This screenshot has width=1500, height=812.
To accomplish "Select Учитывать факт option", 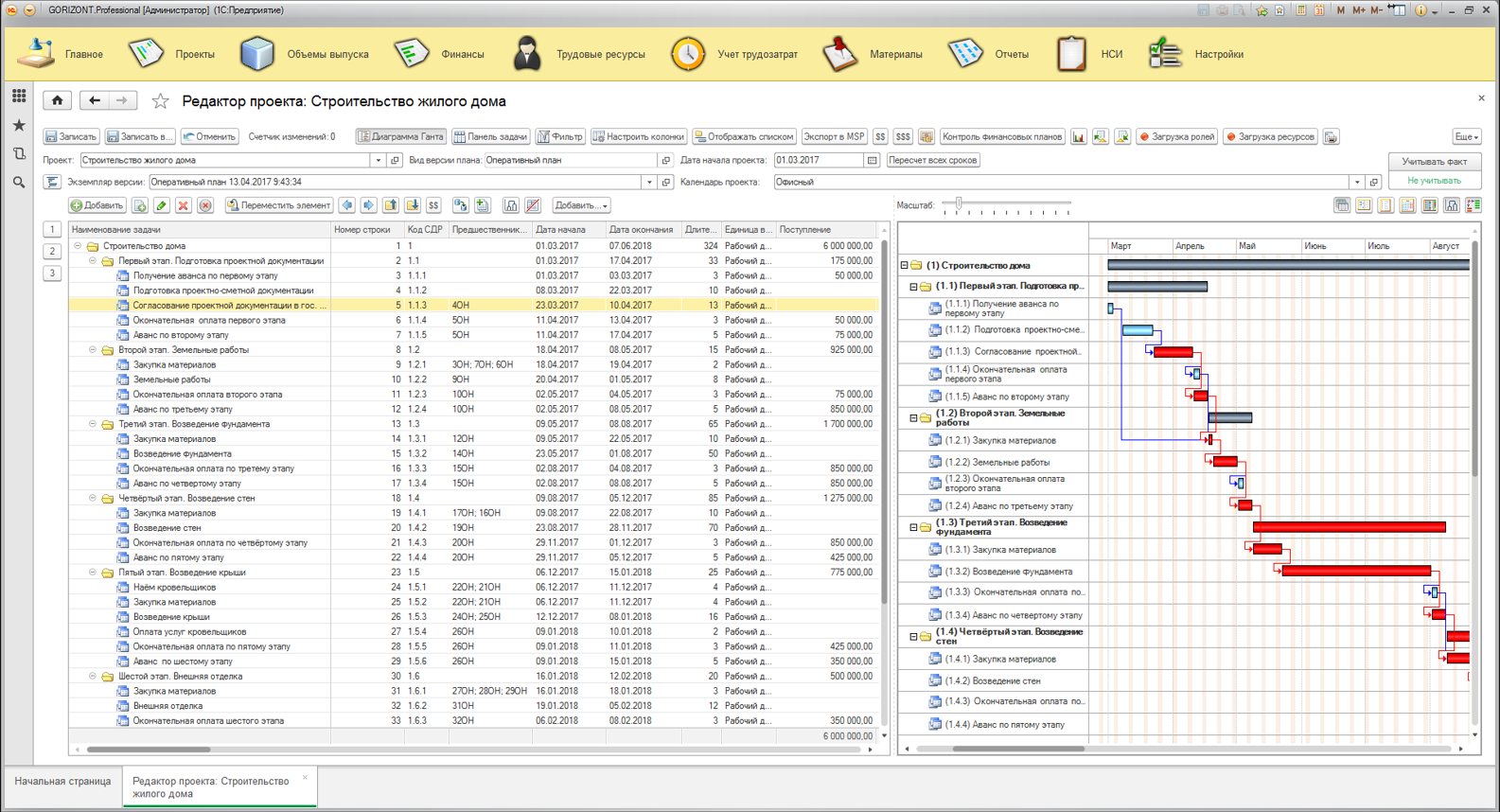I will 1435,162.
